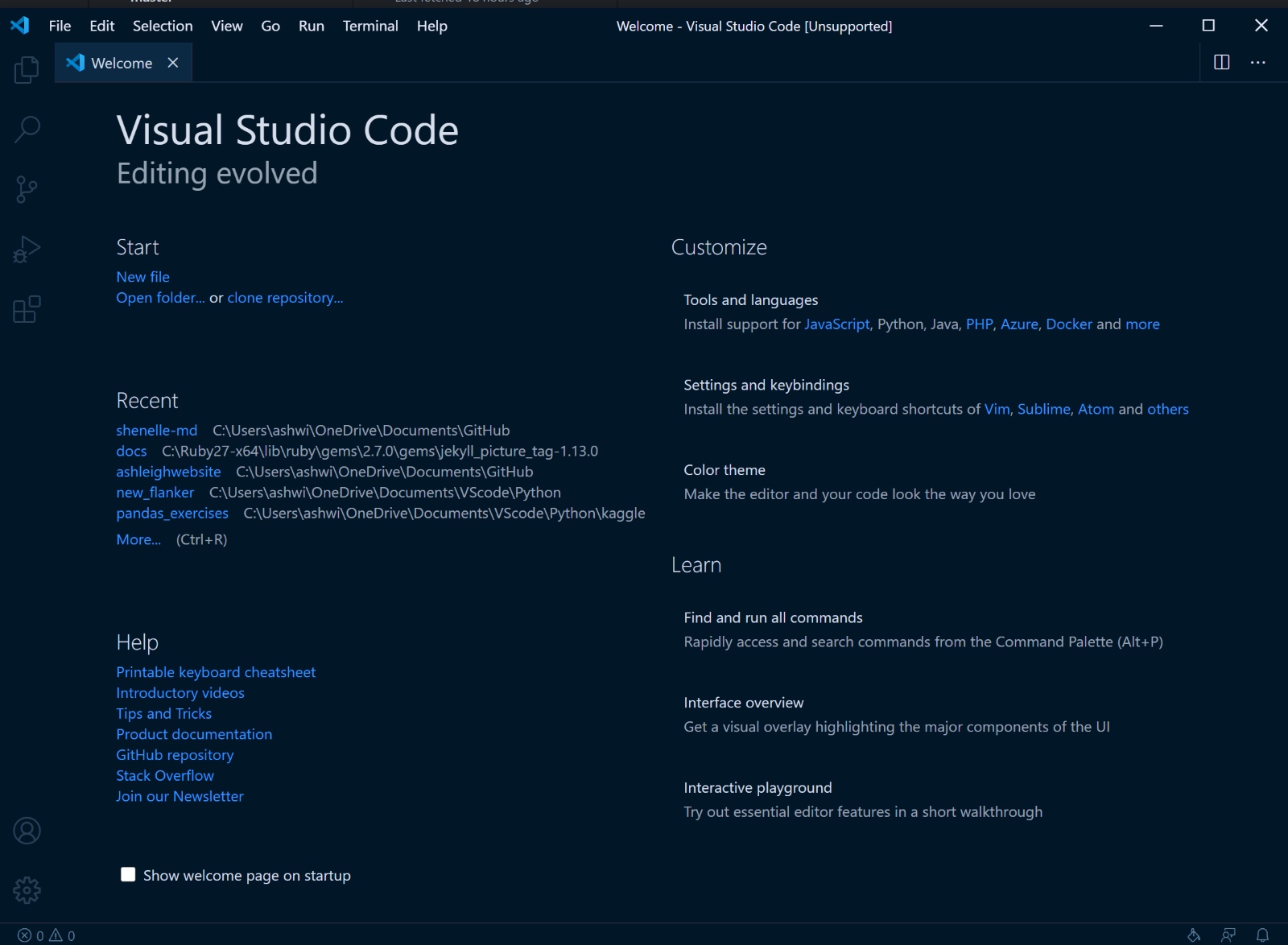This screenshot has height=945, width=1288.
Task: Open Interface overview
Action: pyautogui.click(x=897, y=715)
